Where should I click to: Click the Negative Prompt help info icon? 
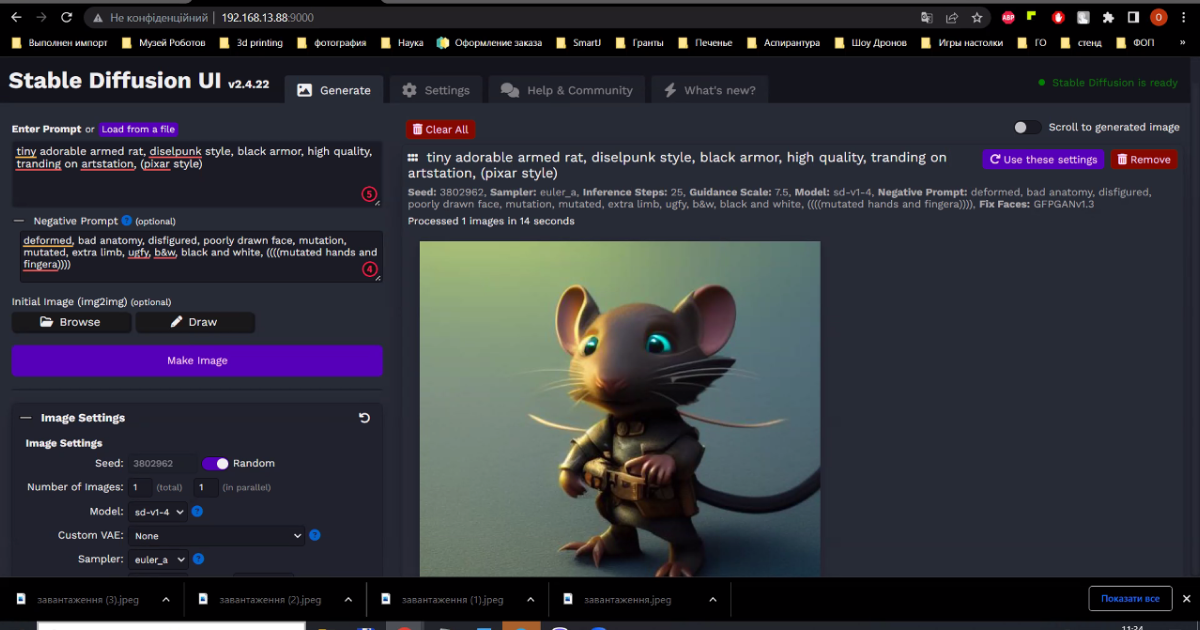point(127,221)
